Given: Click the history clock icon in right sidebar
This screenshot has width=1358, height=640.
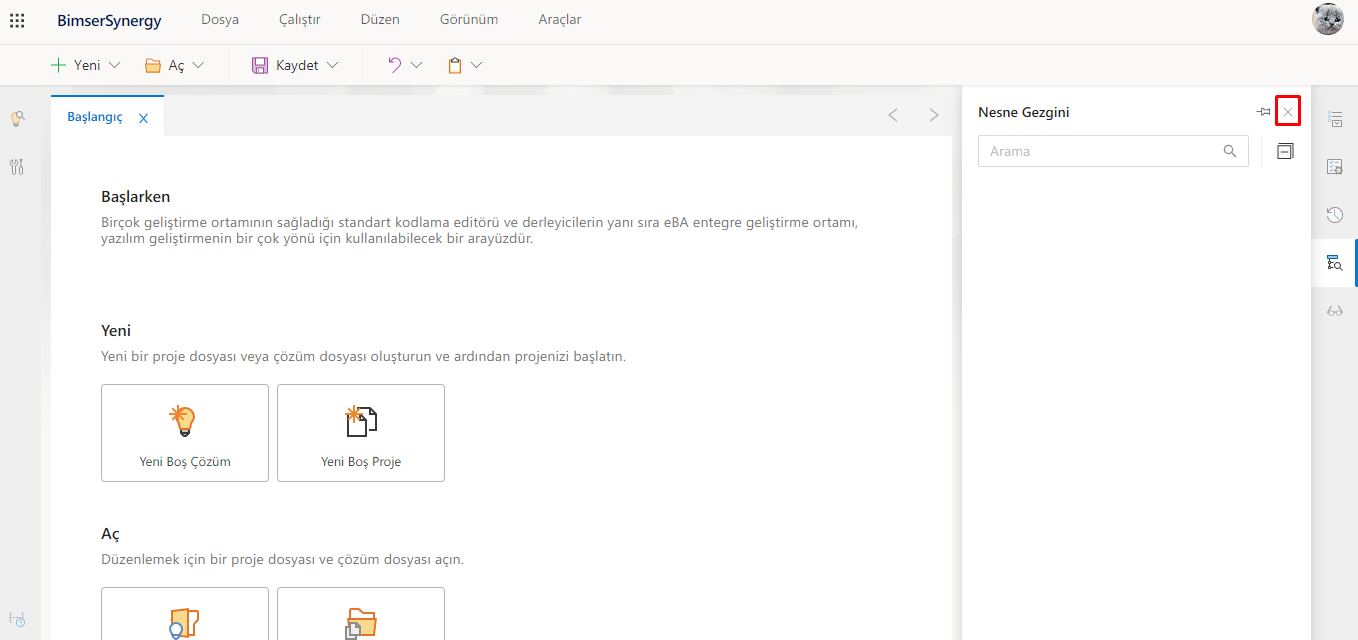Looking at the screenshot, I should [x=1334, y=215].
